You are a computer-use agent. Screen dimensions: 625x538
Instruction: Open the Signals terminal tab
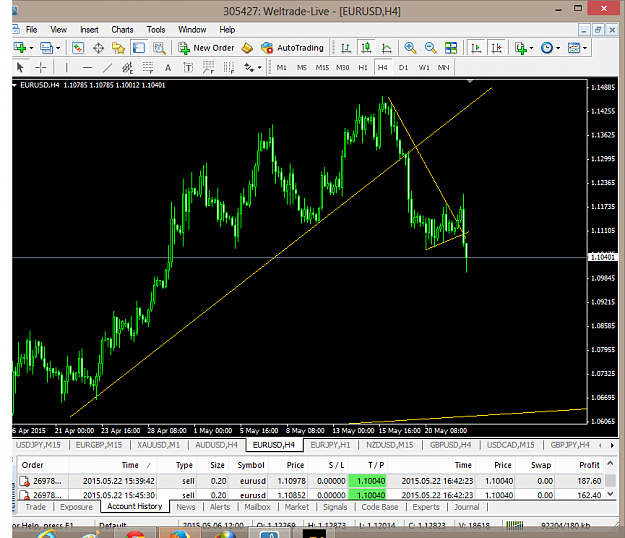coord(335,507)
